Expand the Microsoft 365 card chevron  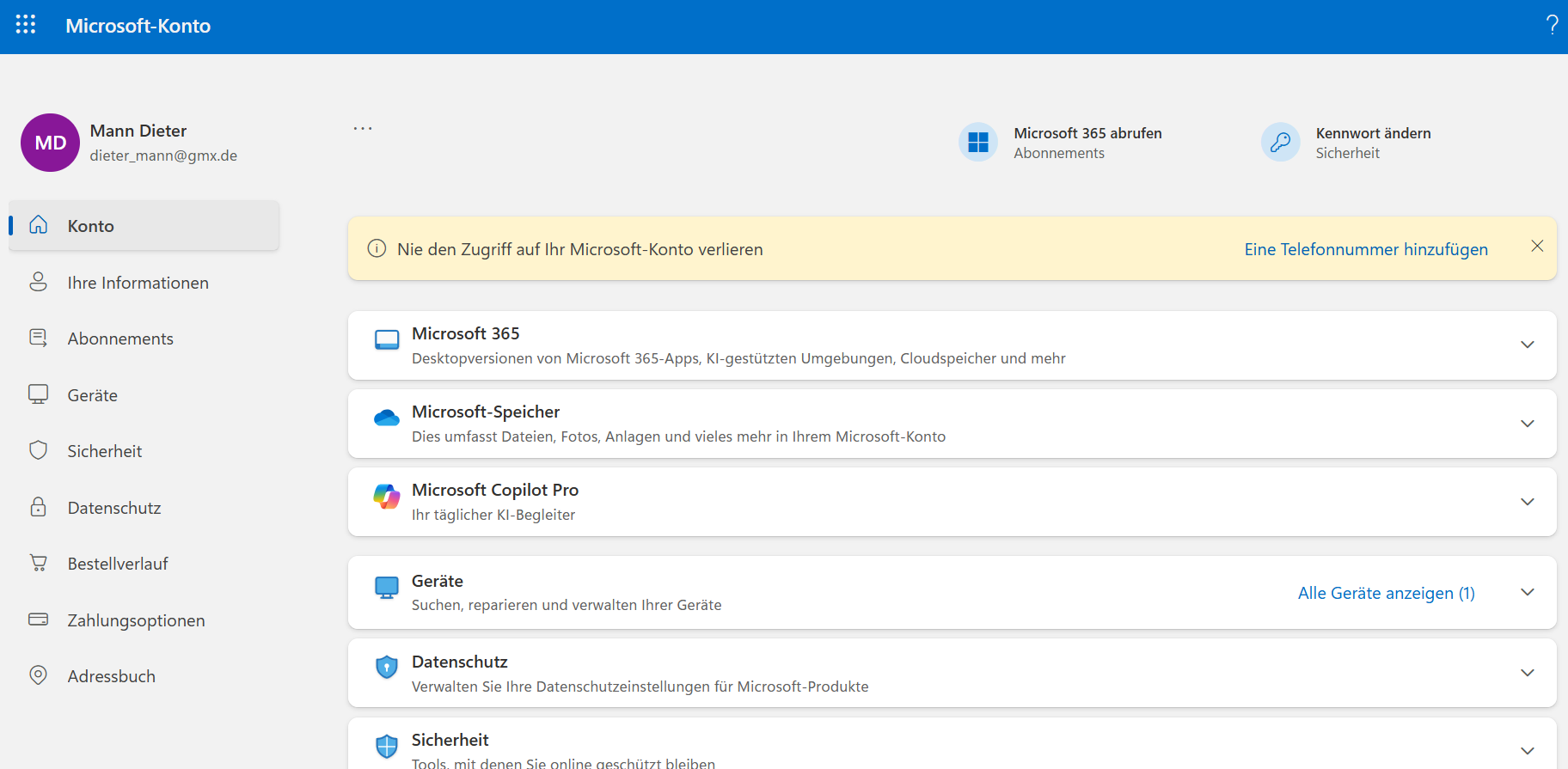(x=1528, y=345)
